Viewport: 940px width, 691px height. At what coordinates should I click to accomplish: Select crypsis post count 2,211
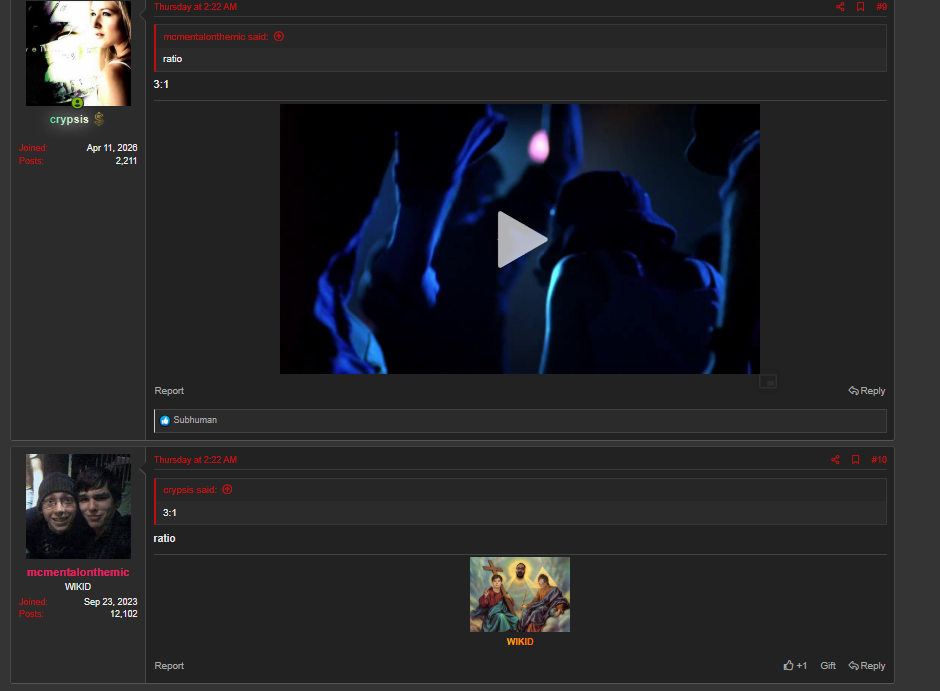126,161
